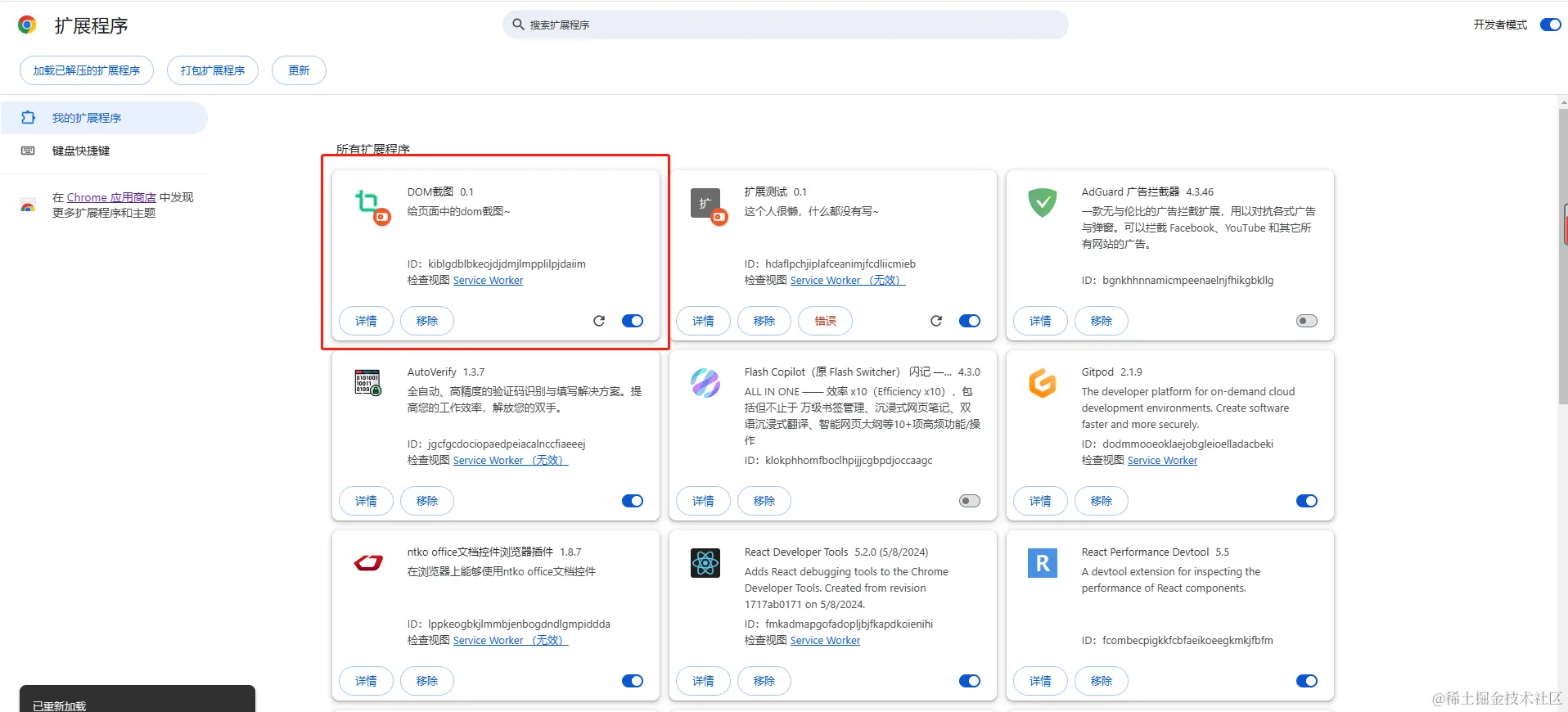Click the keyboard icon beside 键盘快捷键
Image resolution: width=1568 pixels, height=712 pixels.
tap(28, 151)
